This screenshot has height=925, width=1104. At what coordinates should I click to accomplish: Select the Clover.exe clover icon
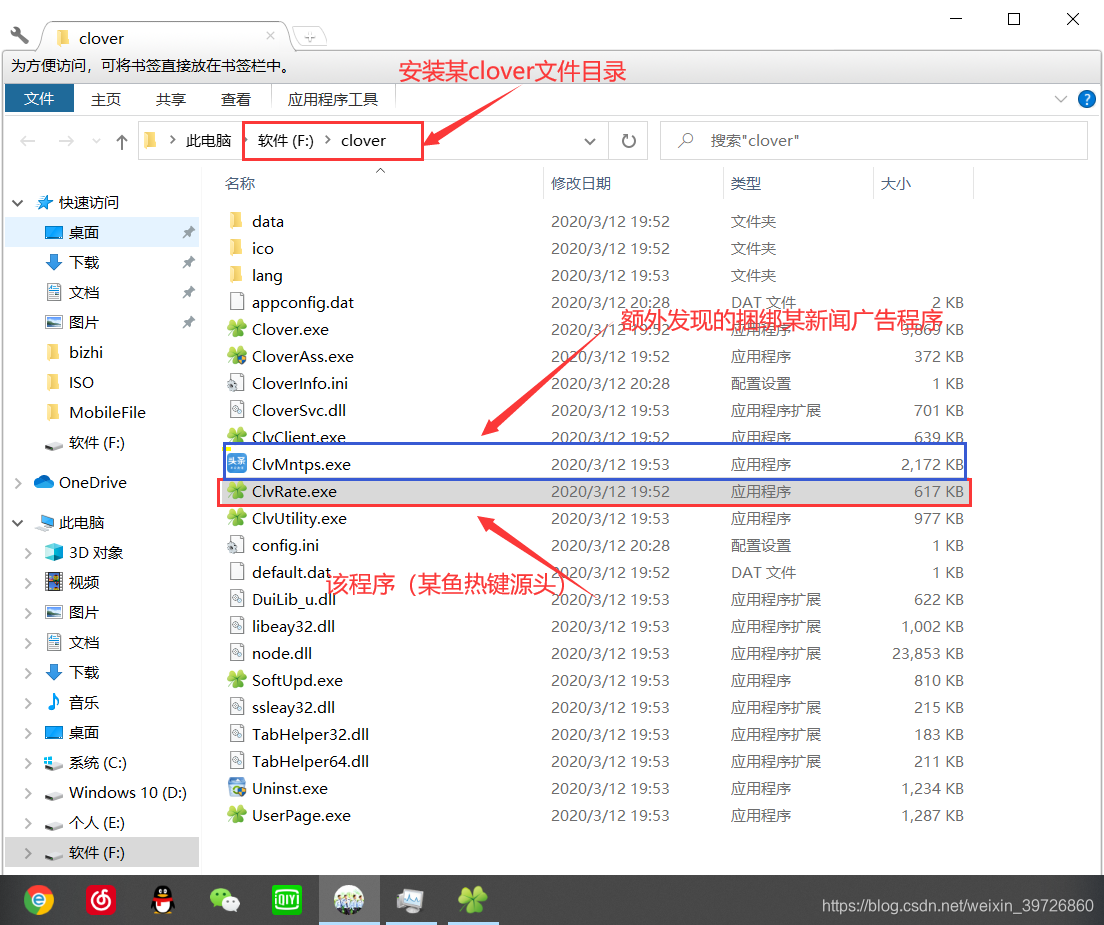click(237, 328)
